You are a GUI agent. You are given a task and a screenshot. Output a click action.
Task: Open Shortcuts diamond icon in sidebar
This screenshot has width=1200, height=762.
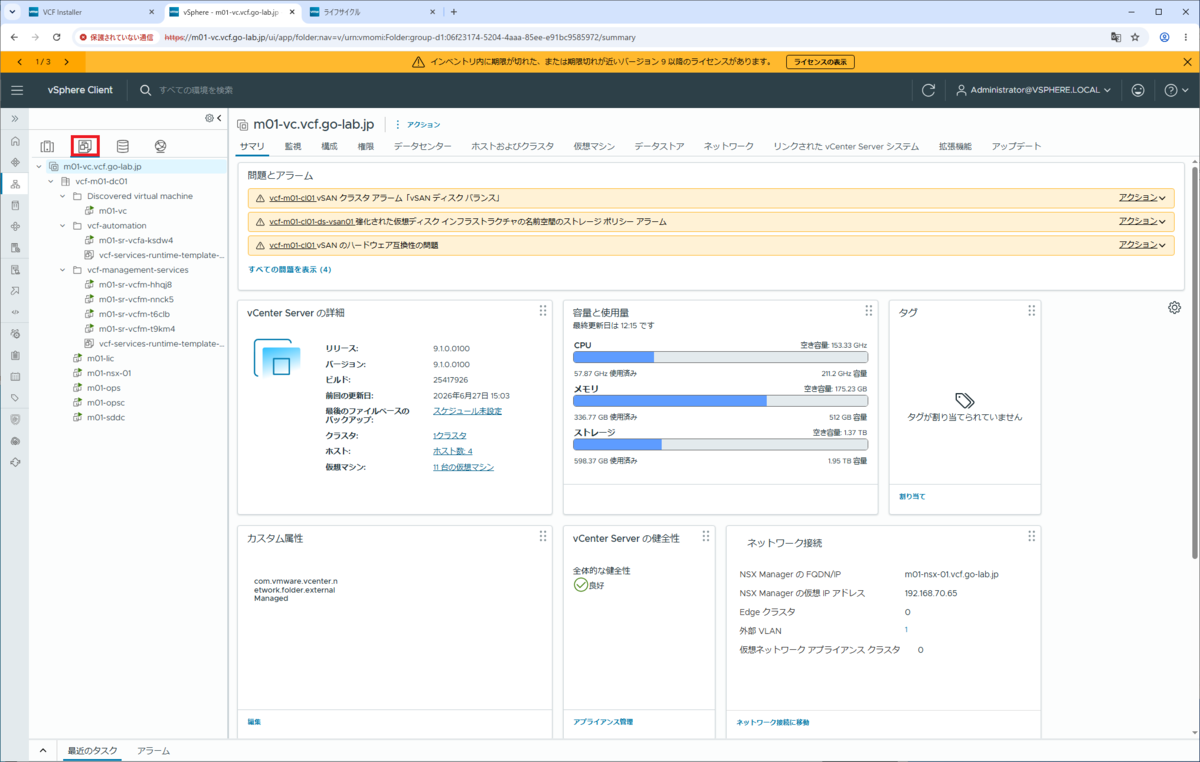(x=15, y=162)
